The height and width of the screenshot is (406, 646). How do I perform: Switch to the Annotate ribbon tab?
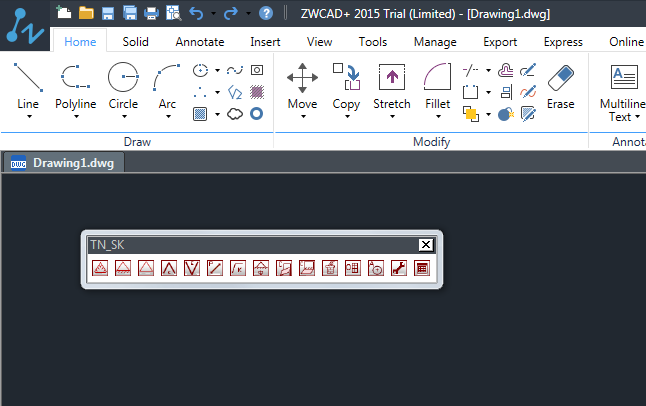(199, 42)
